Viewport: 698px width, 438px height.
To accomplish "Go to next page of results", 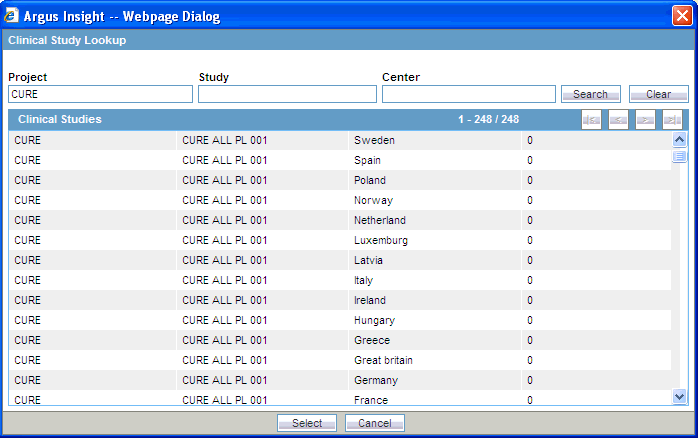I will [645, 120].
